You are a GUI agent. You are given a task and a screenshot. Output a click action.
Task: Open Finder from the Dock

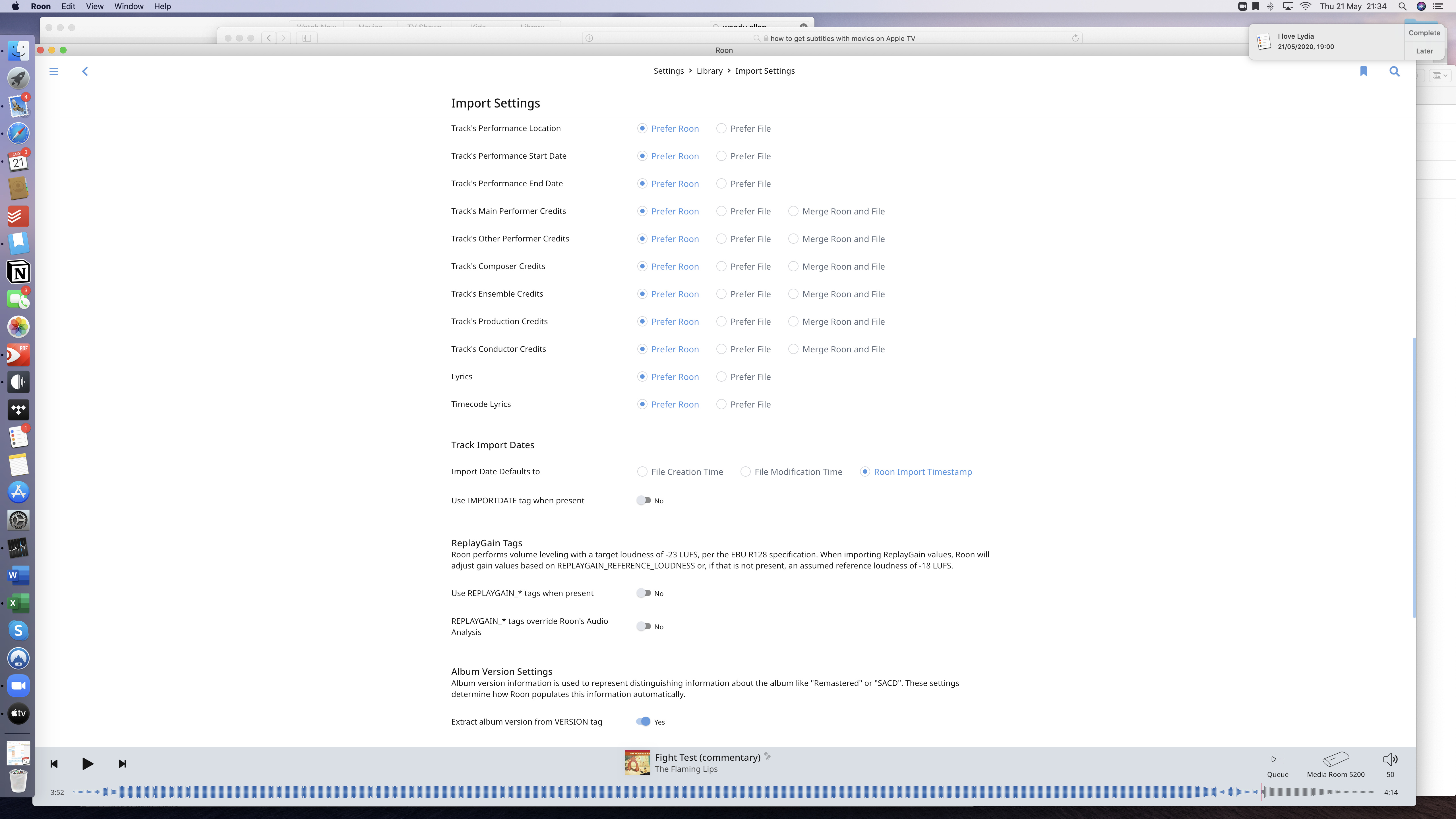(x=18, y=51)
